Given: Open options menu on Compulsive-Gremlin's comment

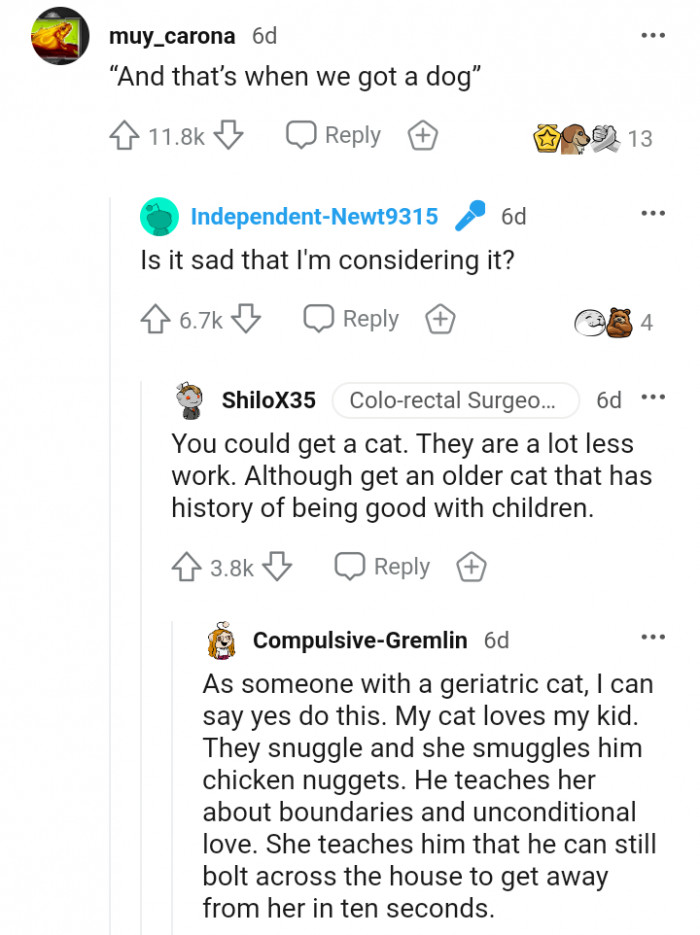Looking at the screenshot, I should [x=653, y=636].
